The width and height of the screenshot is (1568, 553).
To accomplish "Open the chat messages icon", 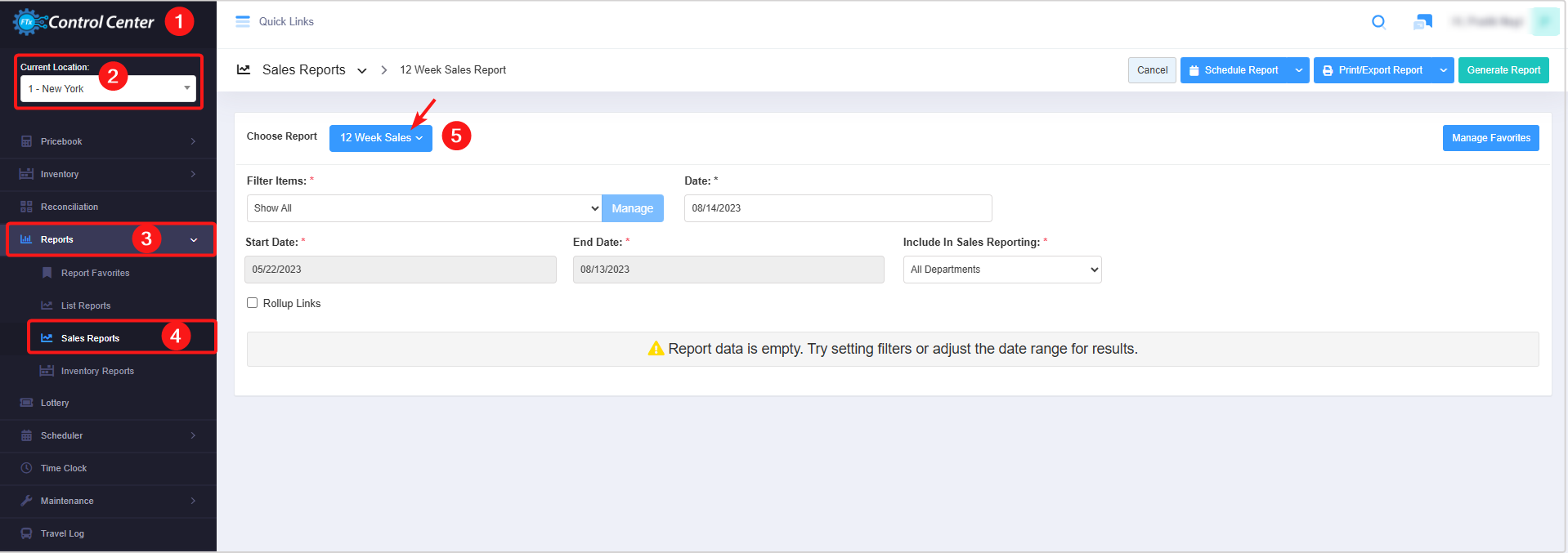I will (1422, 22).
